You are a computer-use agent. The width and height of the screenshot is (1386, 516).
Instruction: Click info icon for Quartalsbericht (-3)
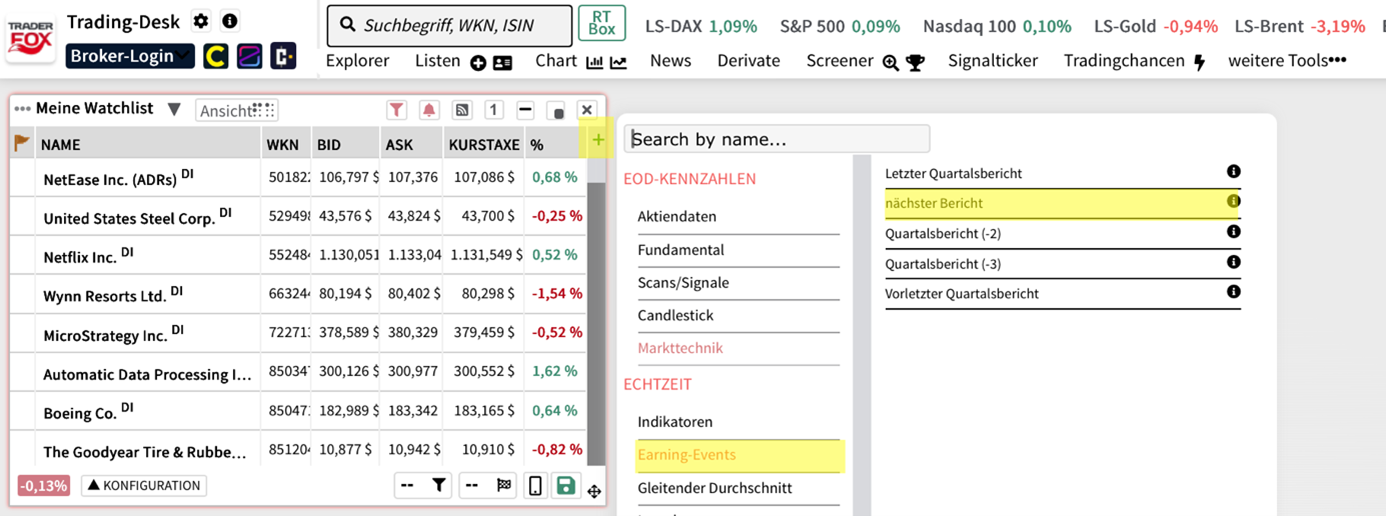click(x=1233, y=262)
